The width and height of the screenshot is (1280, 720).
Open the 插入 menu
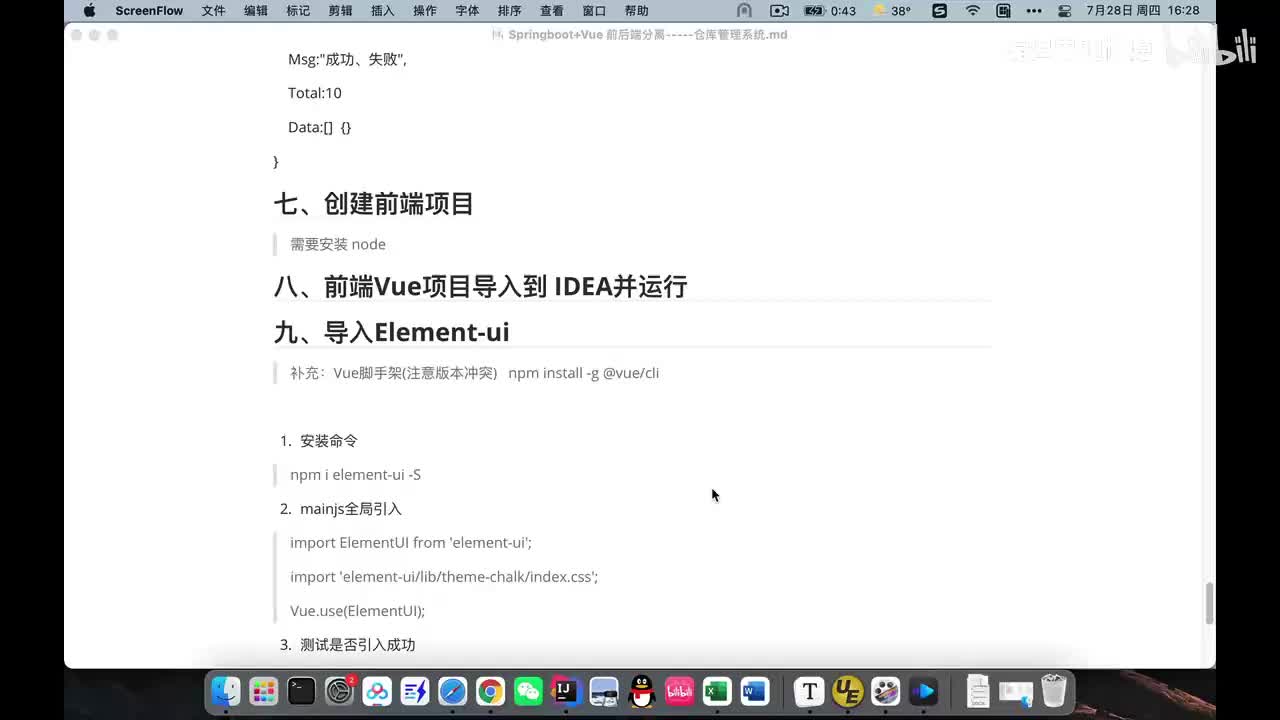(x=382, y=11)
